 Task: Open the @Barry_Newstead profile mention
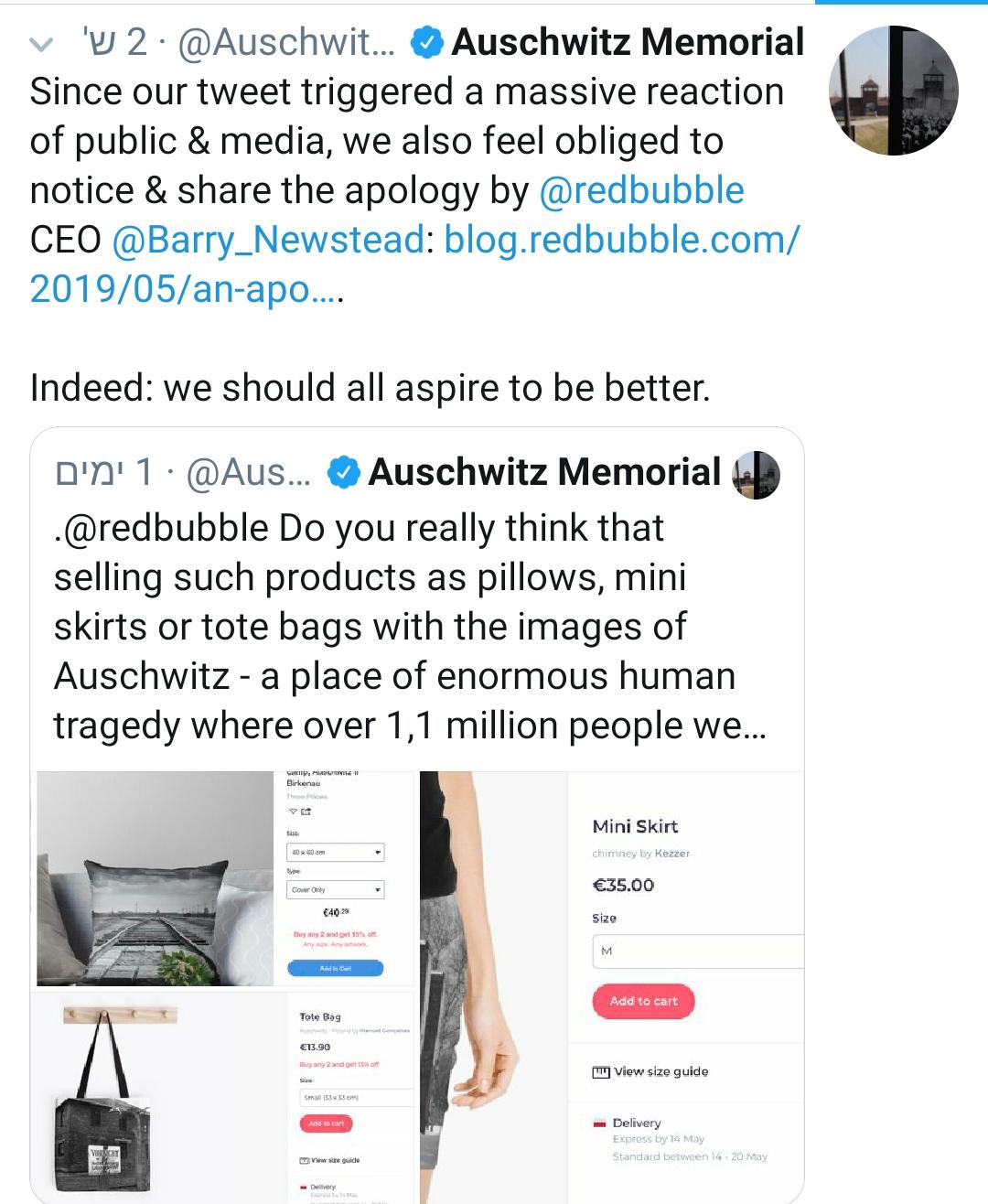tap(268, 240)
